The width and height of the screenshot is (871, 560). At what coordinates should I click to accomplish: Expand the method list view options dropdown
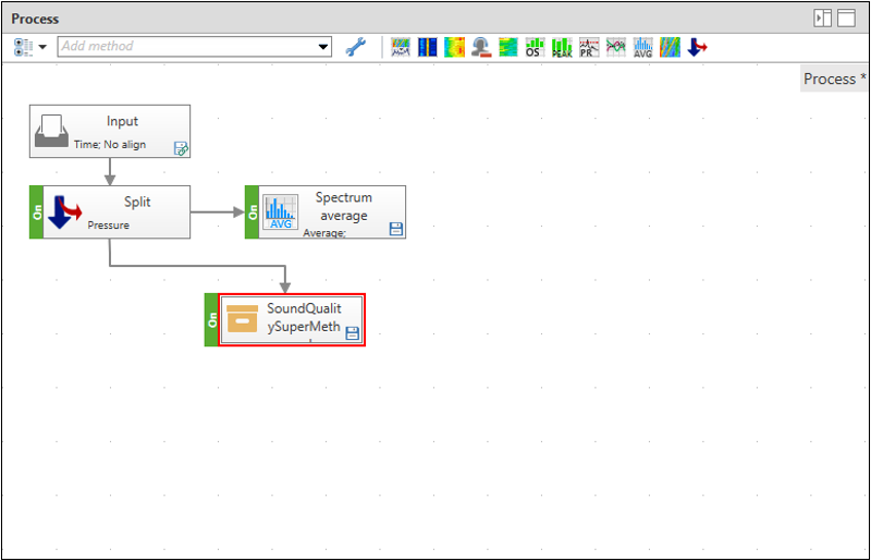coord(42,47)
